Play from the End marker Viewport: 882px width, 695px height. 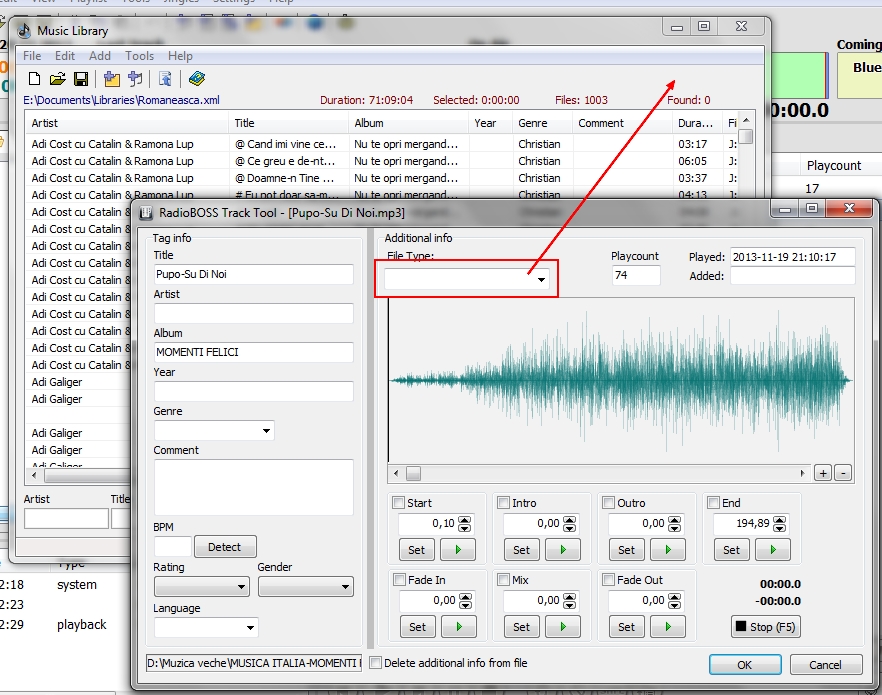[x=773, y=550]
